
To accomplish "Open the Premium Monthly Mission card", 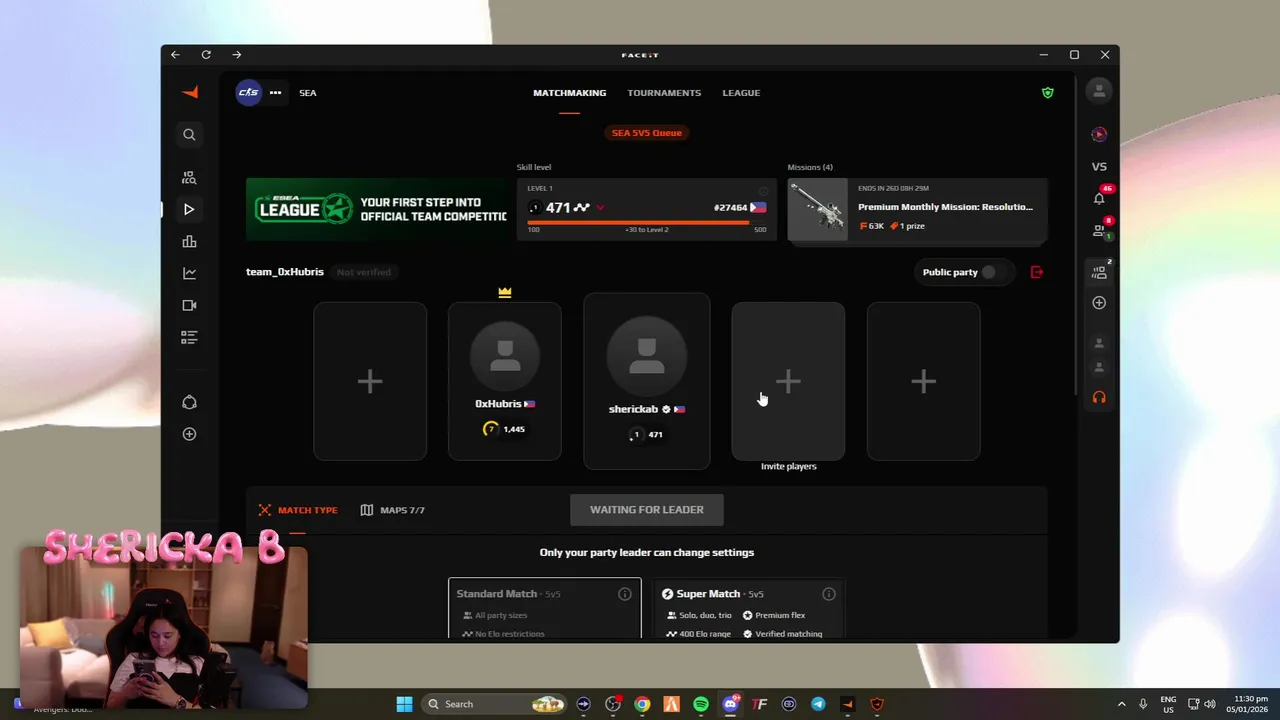I will click(x=918, y=210).
